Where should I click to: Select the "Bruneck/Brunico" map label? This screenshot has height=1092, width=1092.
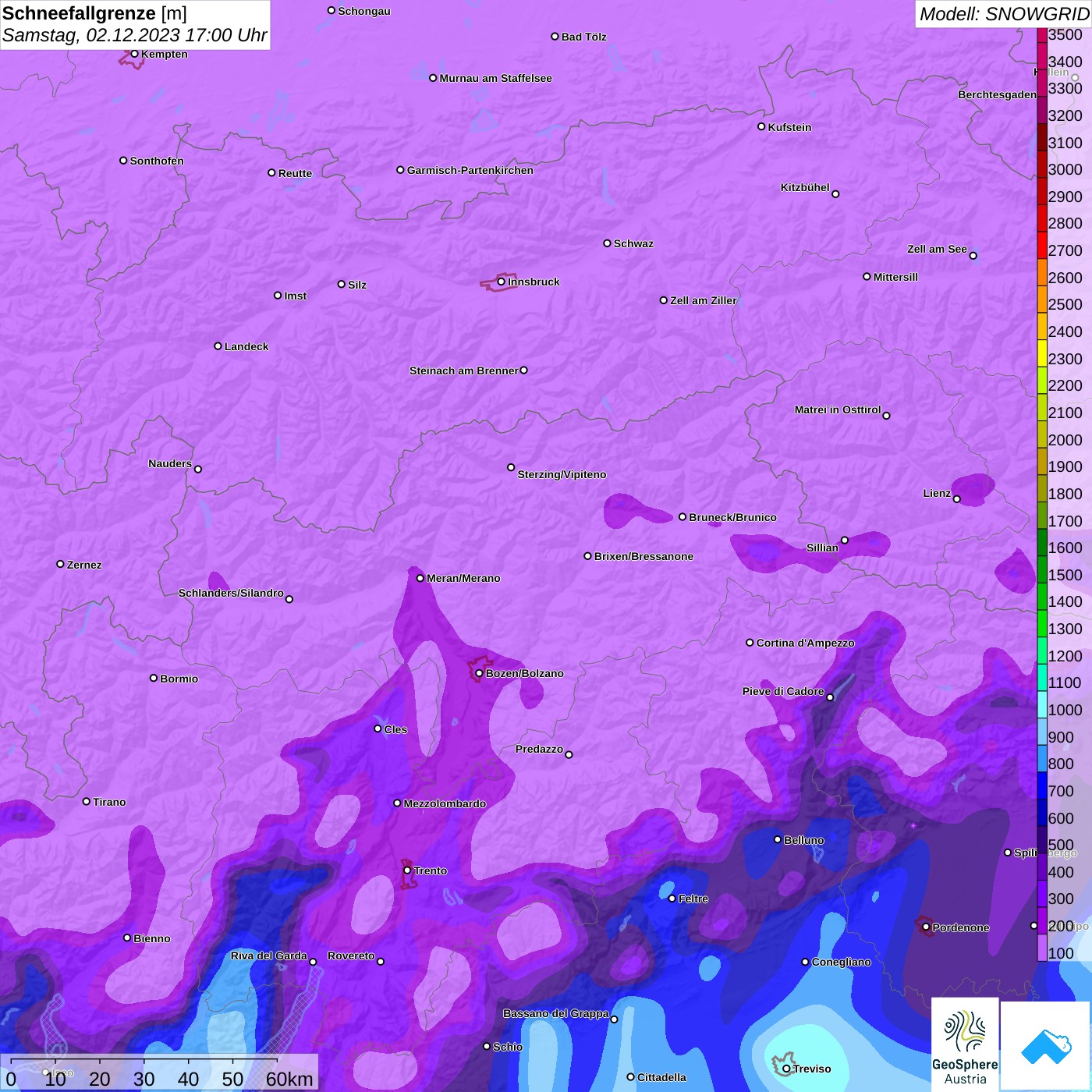tap(732, 517)
